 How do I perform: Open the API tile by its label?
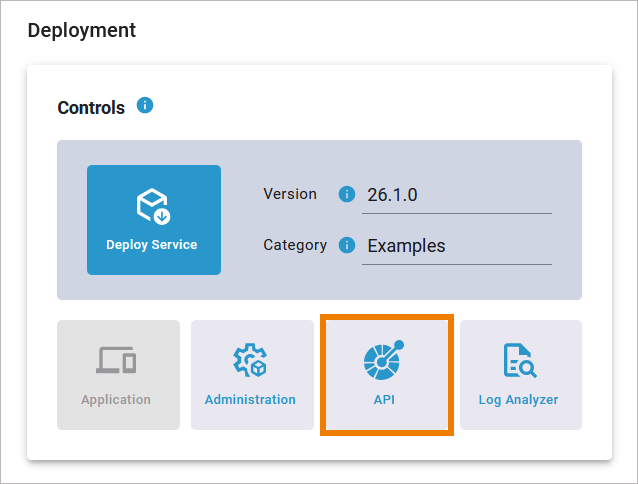click(x=385, y=400)
